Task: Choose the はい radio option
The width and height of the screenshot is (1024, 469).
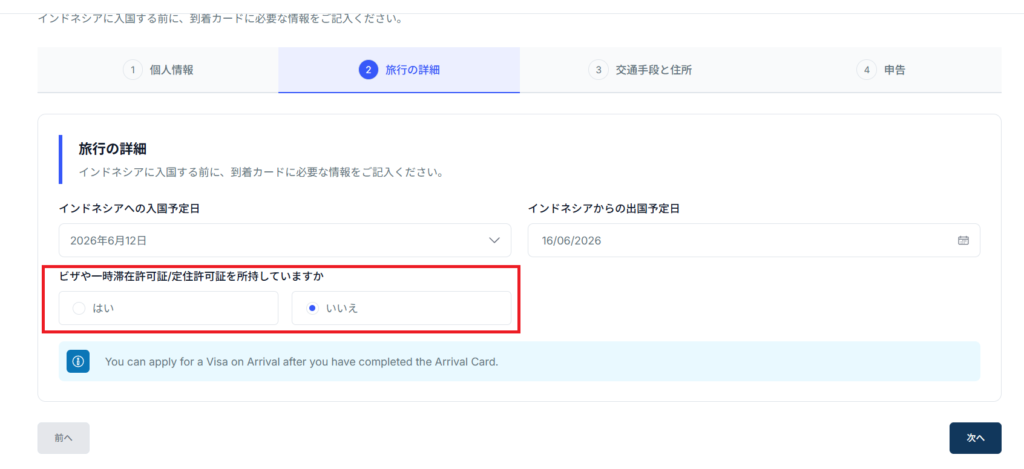Action: [168, 308]
